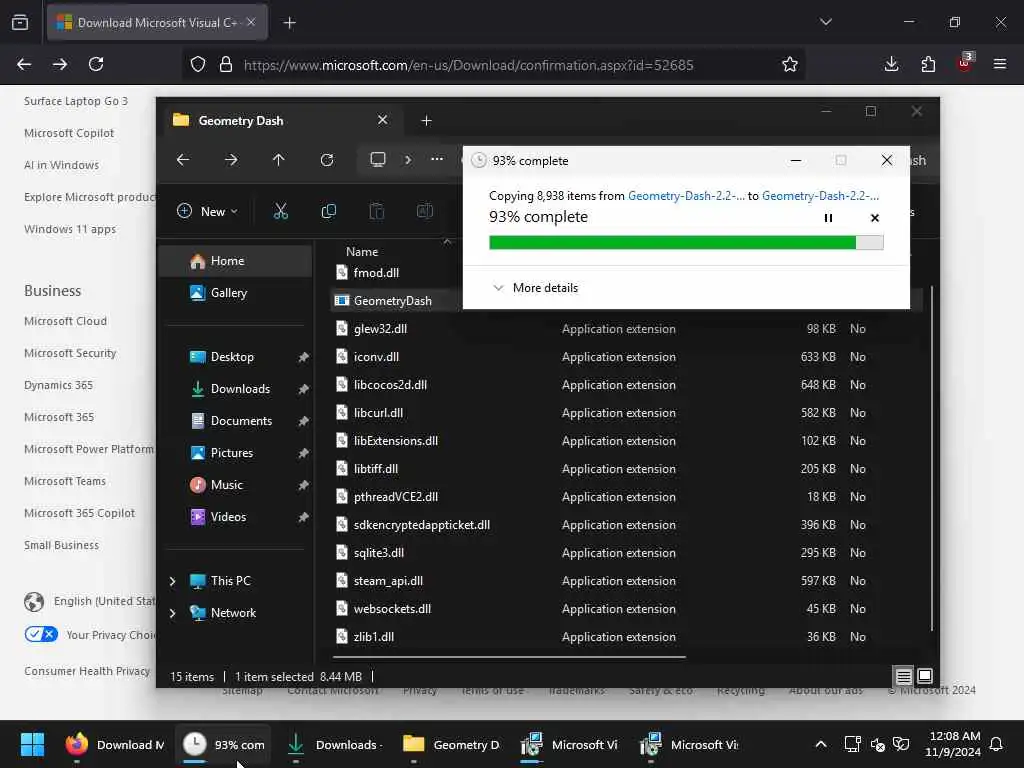Cancel the copy operation with the X beside pause
This screenshot has height=768, width=1024.
(874, 217)
